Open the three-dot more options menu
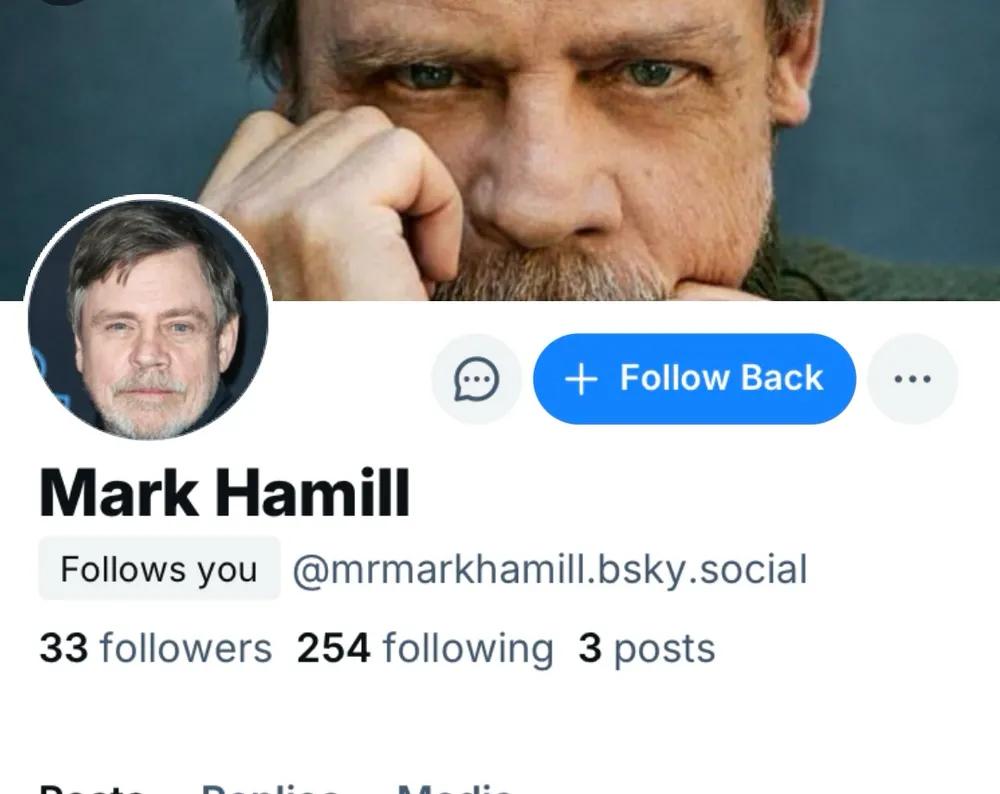The height and width of the screenshot is (794, 1000). [x=912, y=379]
